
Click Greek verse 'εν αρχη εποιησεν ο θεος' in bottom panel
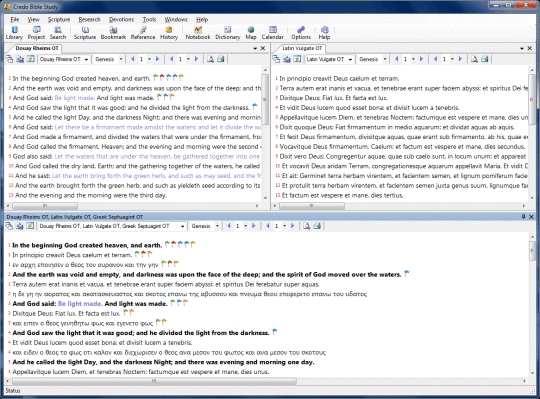(x=85, y=264)
